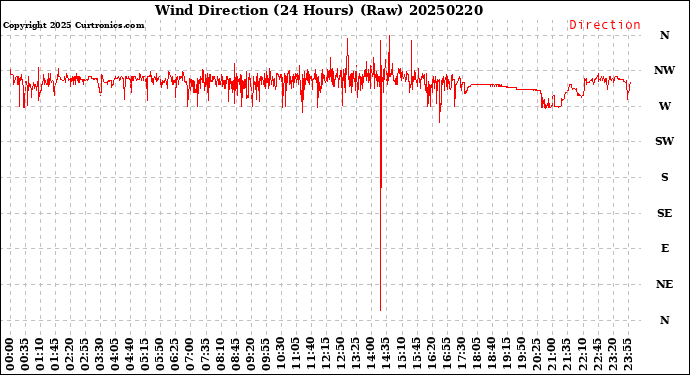Click the 'W' axis label
690x375 pixels.
pyautogui.click(x=664, y=106)
